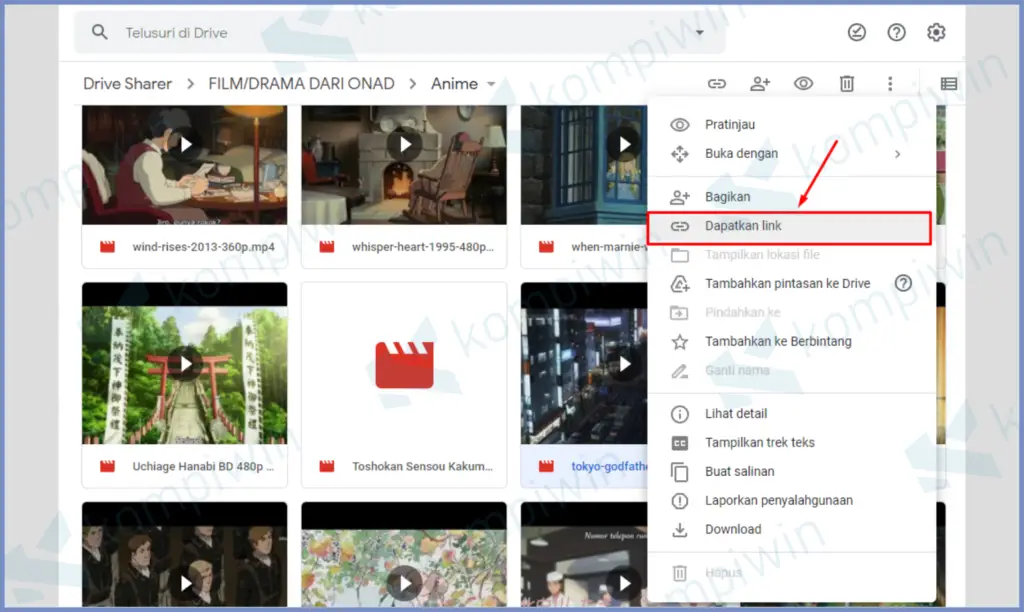1024x612 pixels.
Task: Click the Telusuri di Drive search field
Action: pos(400,33)
